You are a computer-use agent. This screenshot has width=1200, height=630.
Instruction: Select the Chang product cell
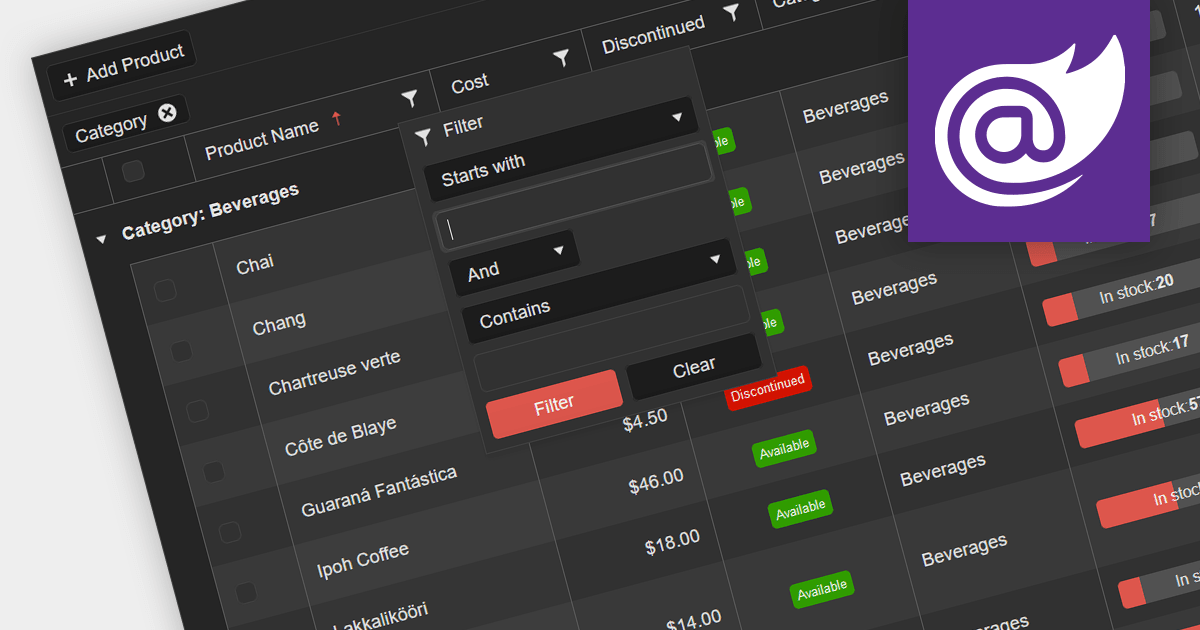click(279, 324)
